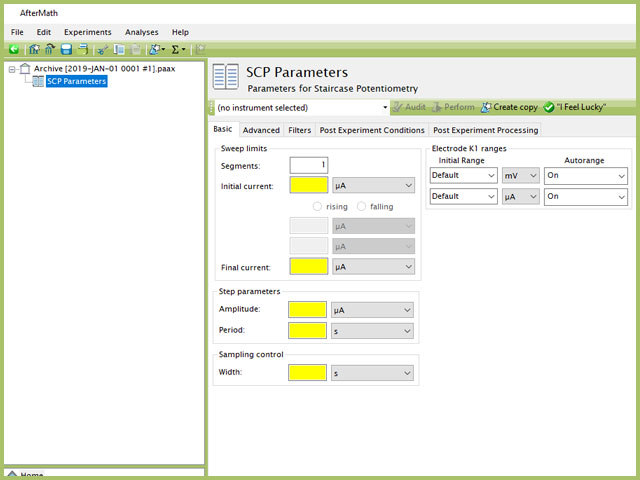Open Post Experiment Conditions tab

point(372,130)
